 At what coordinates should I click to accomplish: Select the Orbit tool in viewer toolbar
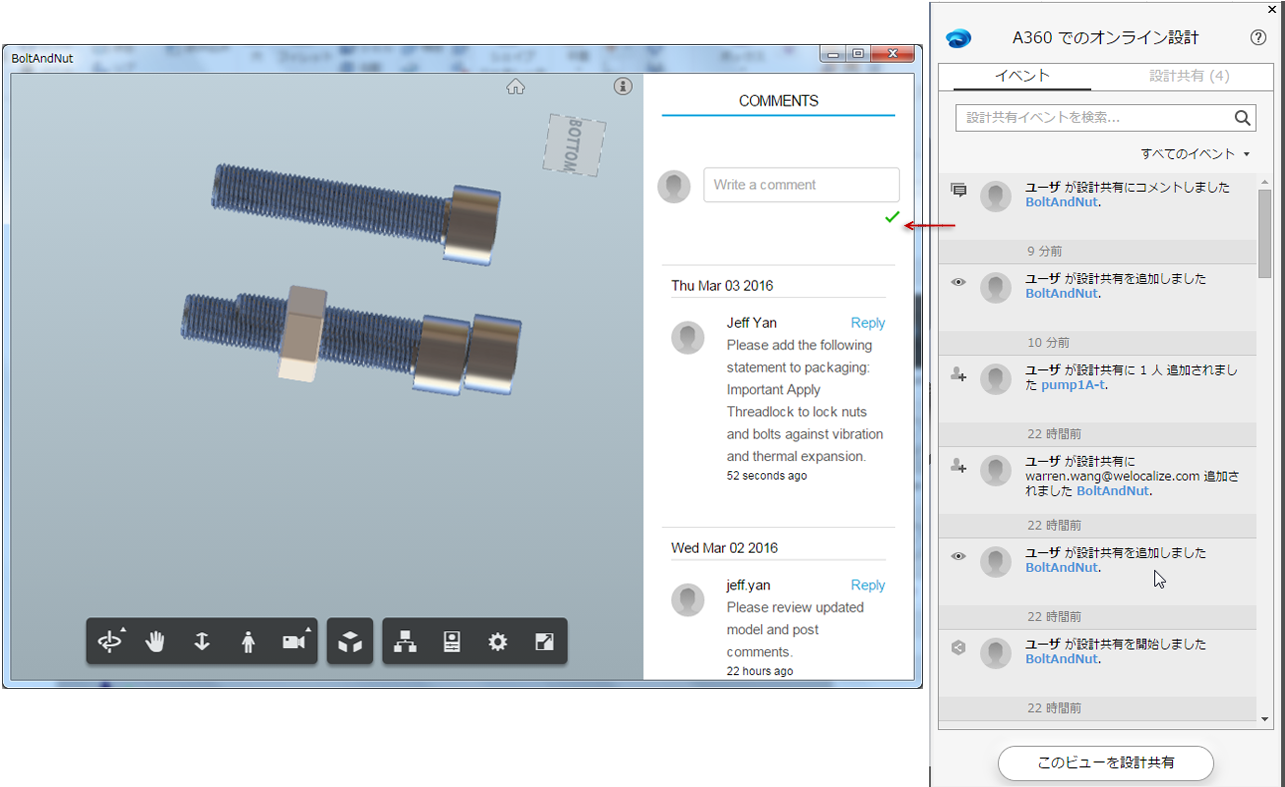click(110, 642)
